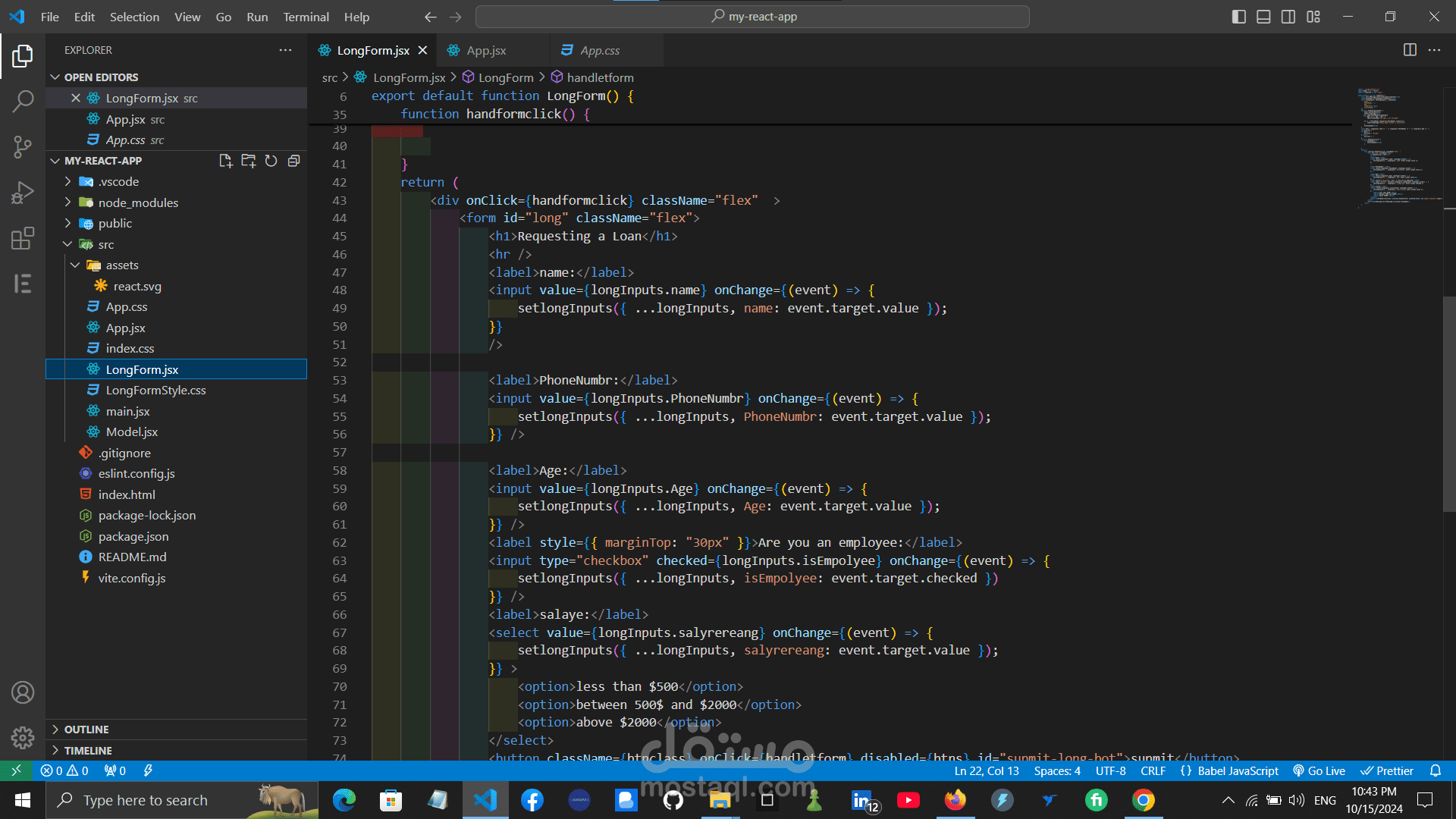
Task: Open the Manage gear icon
Action: [x=23, y=737]
